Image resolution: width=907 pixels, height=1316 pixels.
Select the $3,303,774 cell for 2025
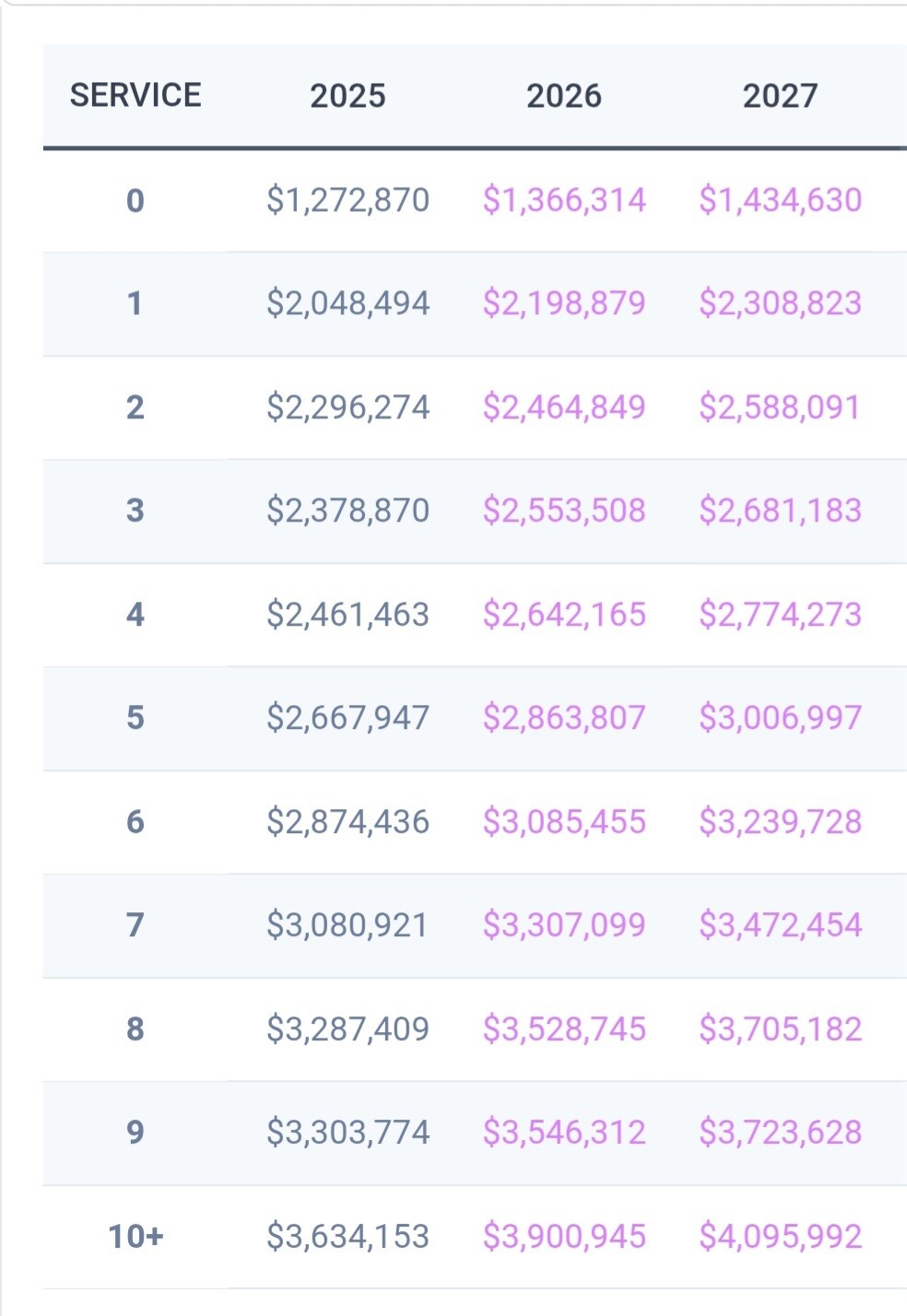347,1133
